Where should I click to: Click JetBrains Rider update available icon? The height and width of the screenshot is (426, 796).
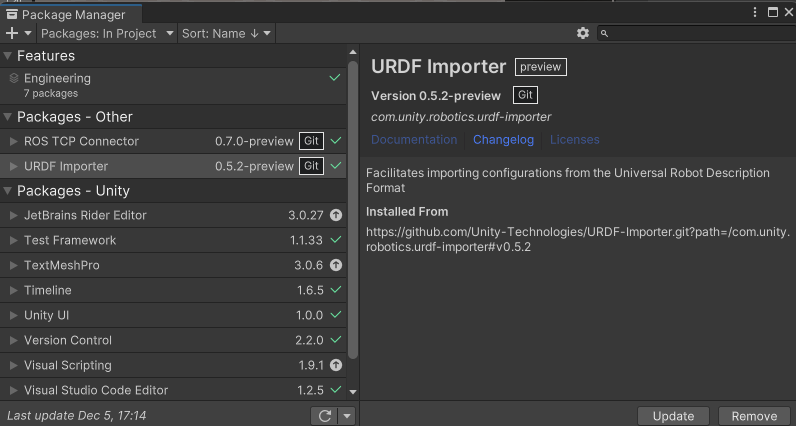coord(336,215)
